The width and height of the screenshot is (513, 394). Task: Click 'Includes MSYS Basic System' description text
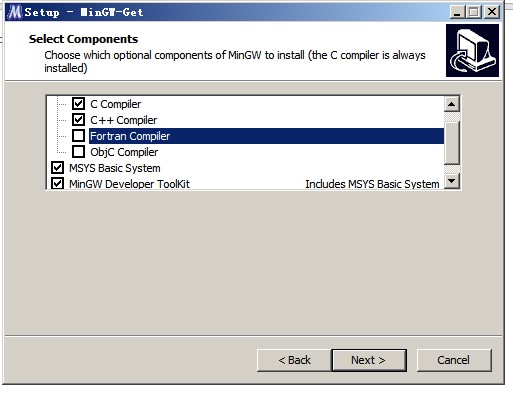(x=372, y=184)
